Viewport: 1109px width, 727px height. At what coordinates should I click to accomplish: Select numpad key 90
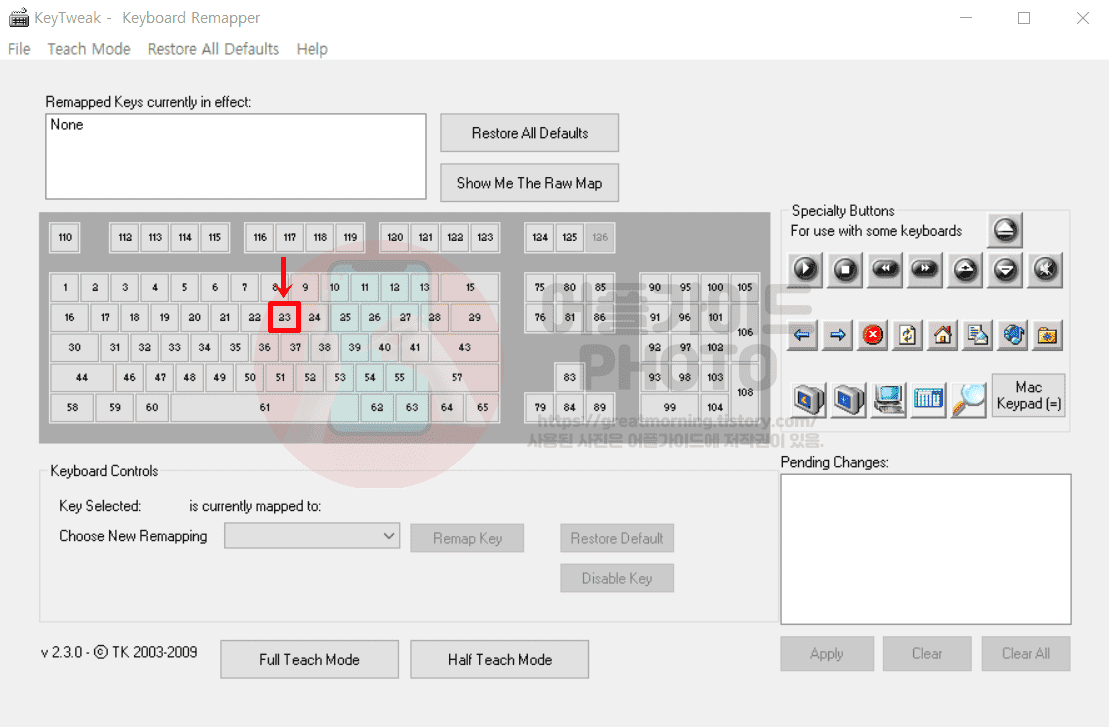[x=655, y=287]
